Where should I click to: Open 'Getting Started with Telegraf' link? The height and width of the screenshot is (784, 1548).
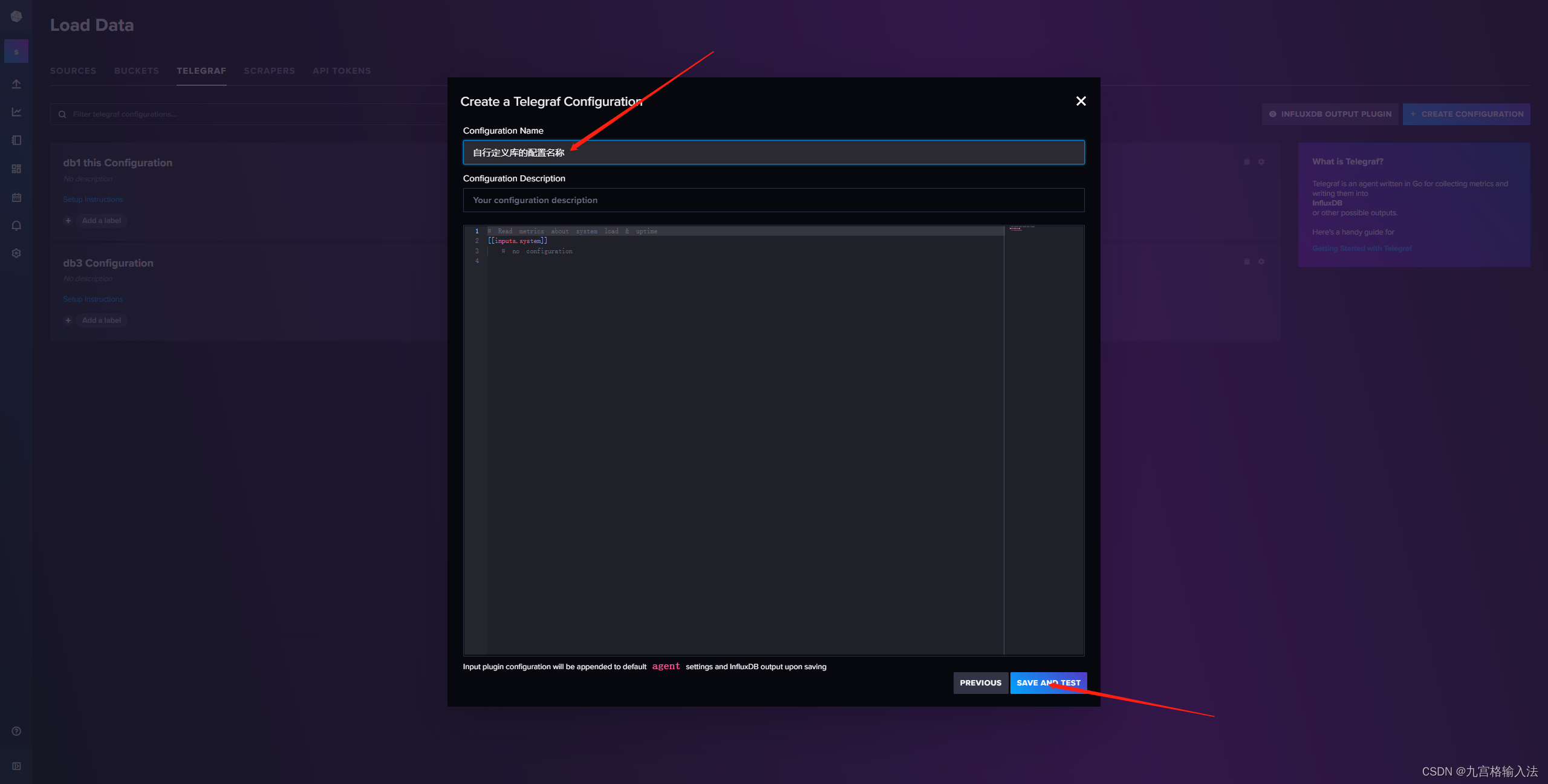pyautogui.click(x=1362, y=248)
